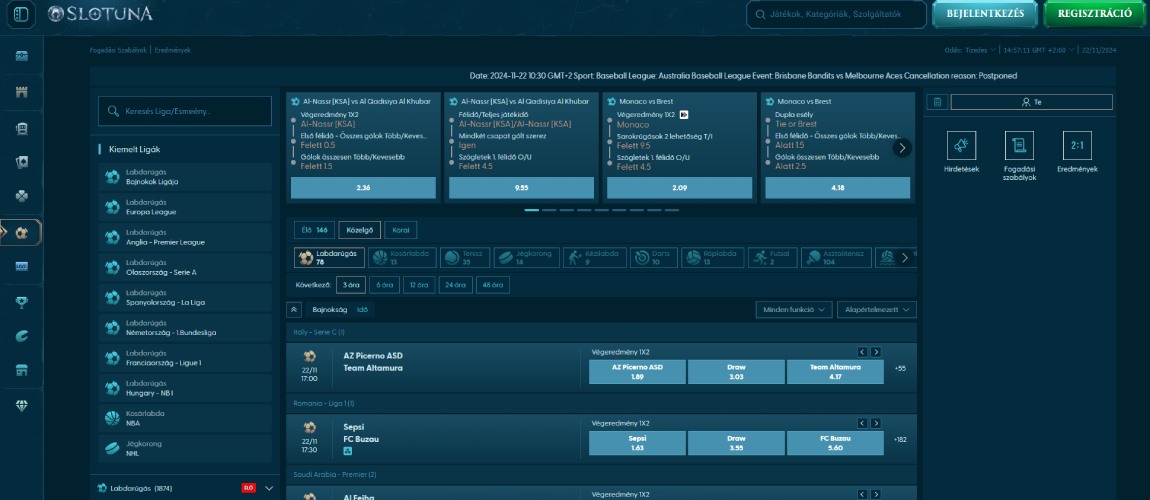The image size is (1150, 500).
Task: Click the last carousel page indicator
Action: click(x=672, y=210)
